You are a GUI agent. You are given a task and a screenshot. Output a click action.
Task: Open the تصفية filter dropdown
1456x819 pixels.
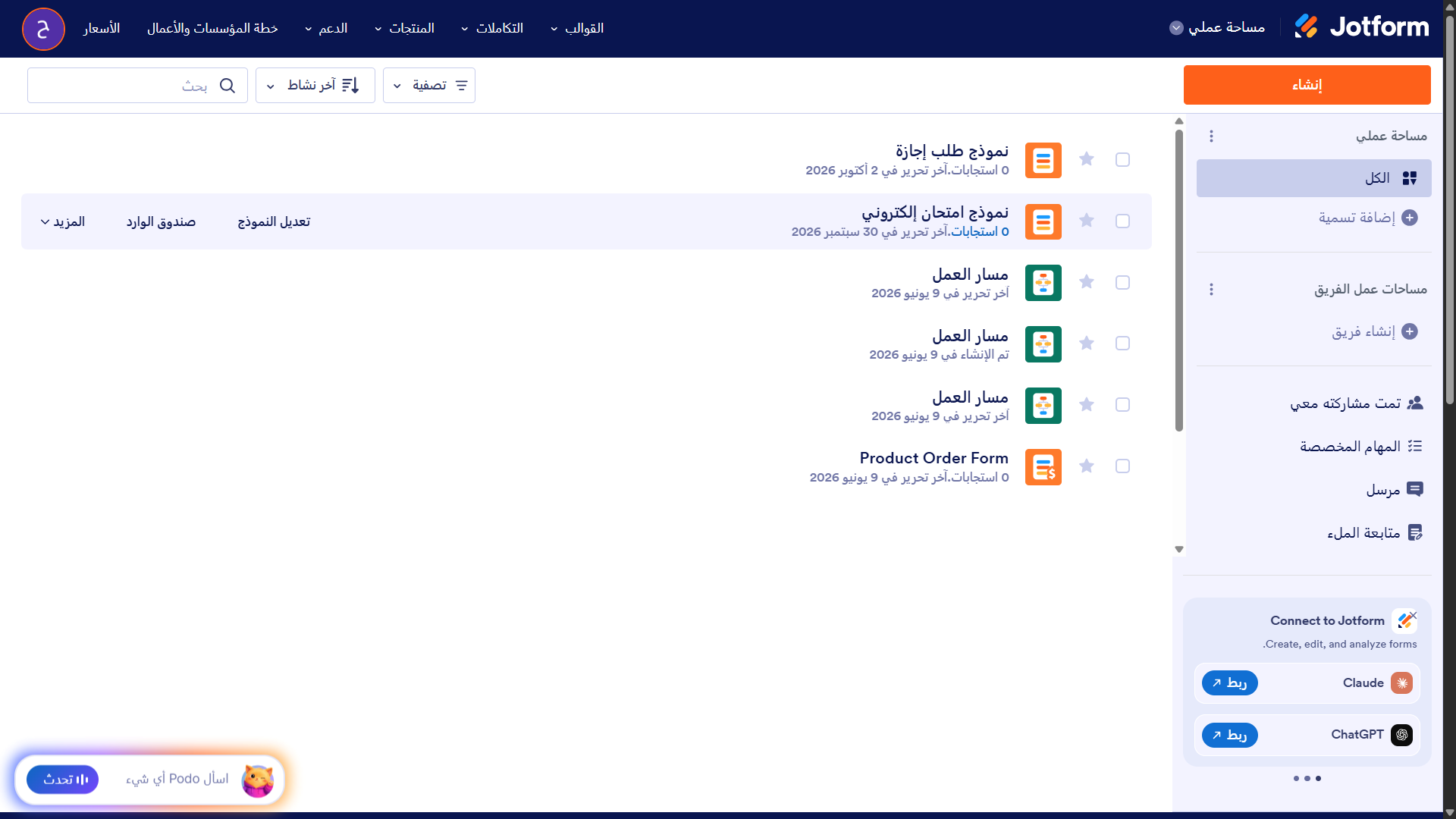tap(429, 86)
